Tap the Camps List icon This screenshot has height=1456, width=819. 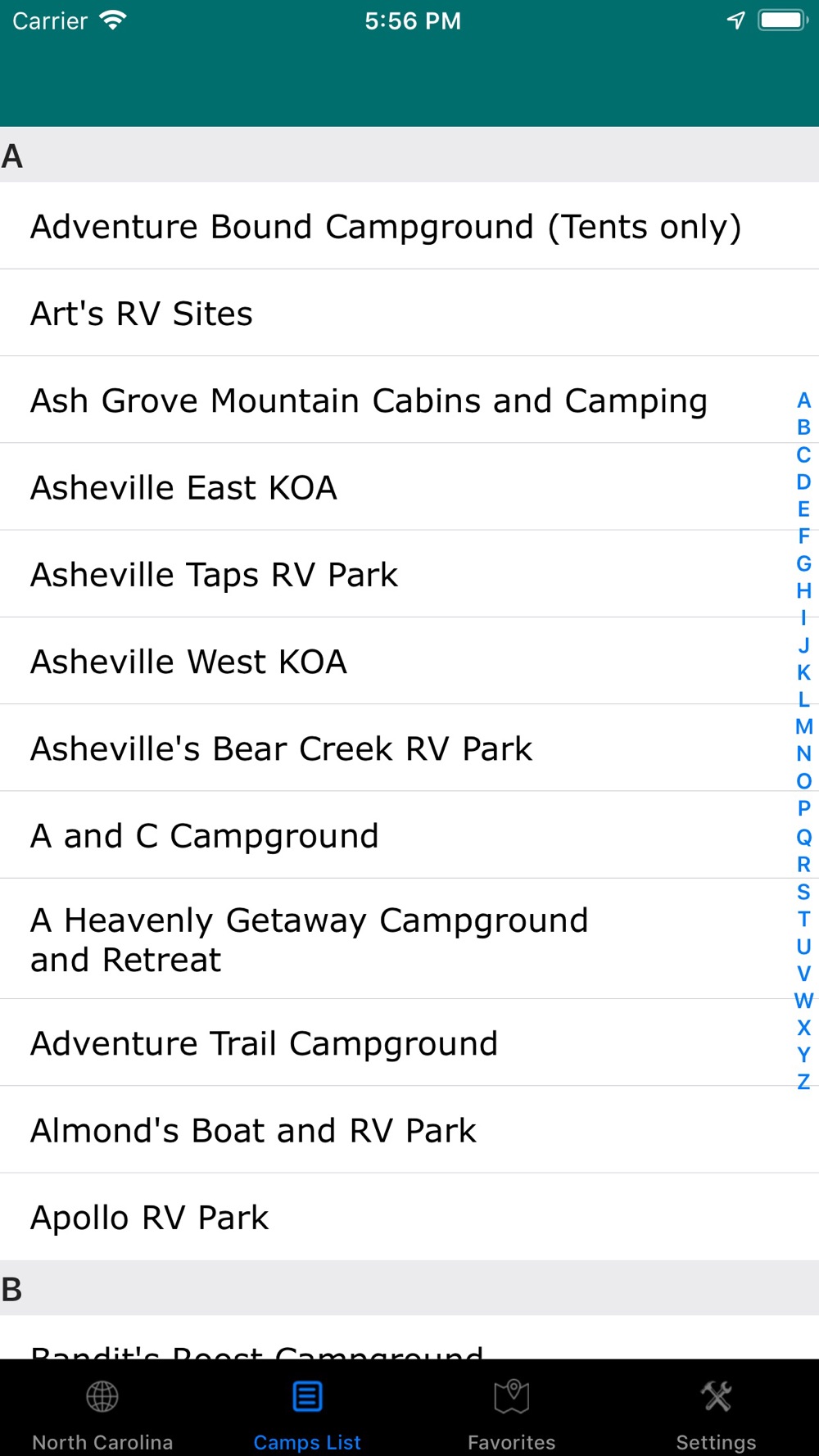(307, 1397)
